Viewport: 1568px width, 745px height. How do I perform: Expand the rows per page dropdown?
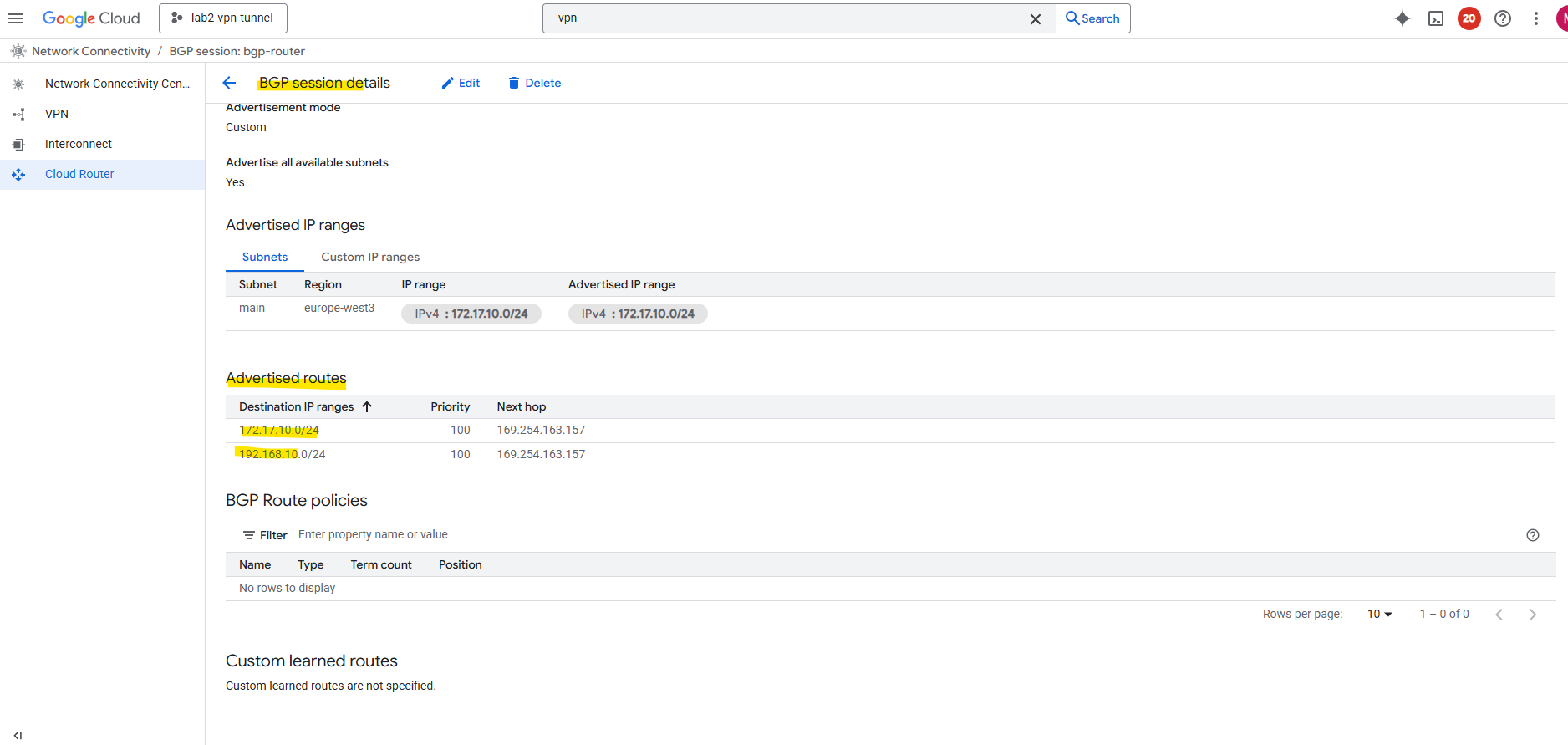(x=1379, y=614)
